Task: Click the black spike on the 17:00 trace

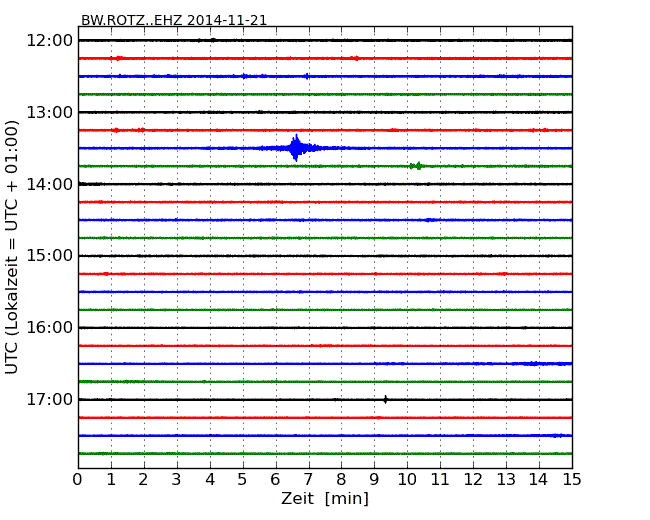Action: (386, 399)
